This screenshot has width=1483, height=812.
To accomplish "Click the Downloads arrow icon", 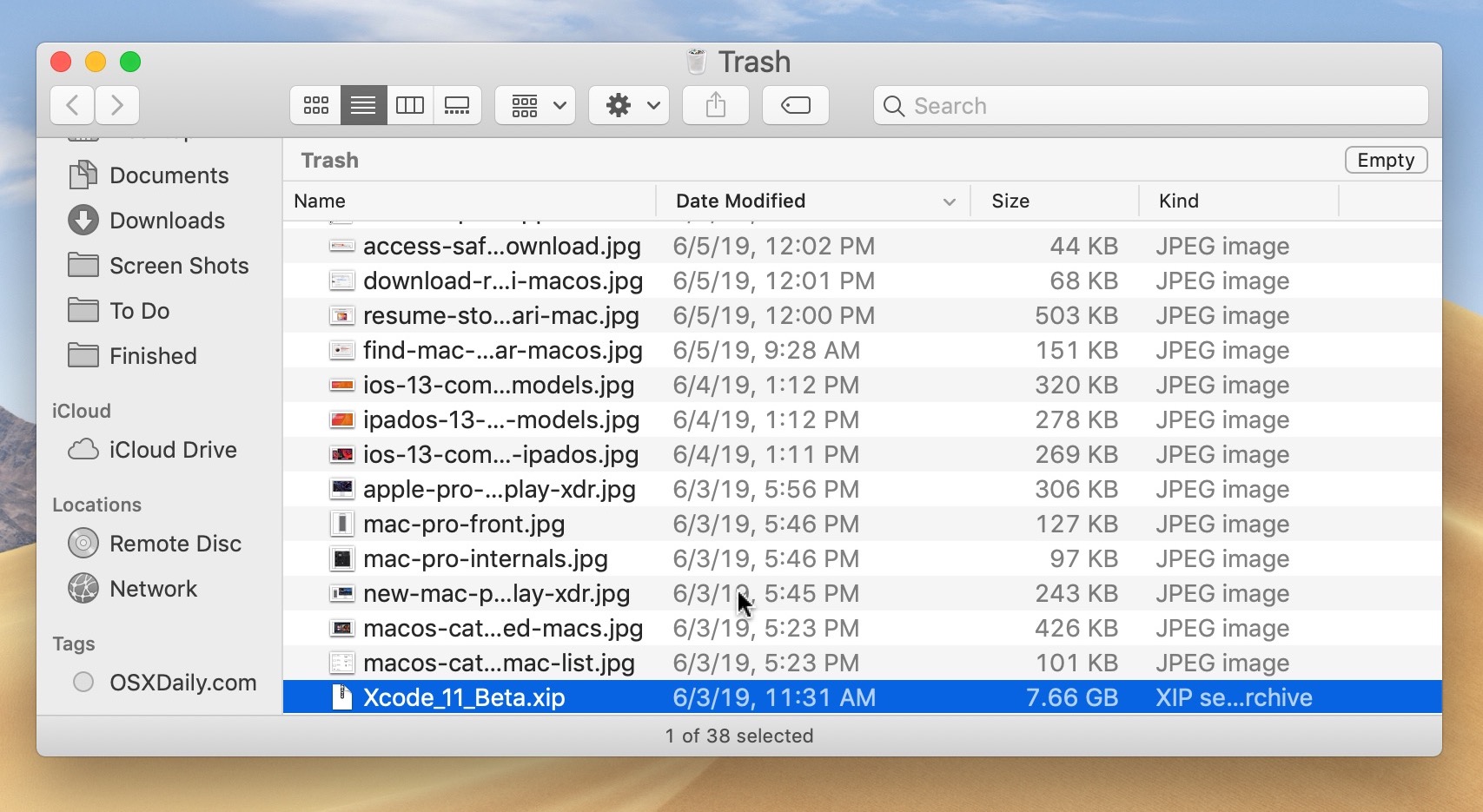I will point(83,221).
